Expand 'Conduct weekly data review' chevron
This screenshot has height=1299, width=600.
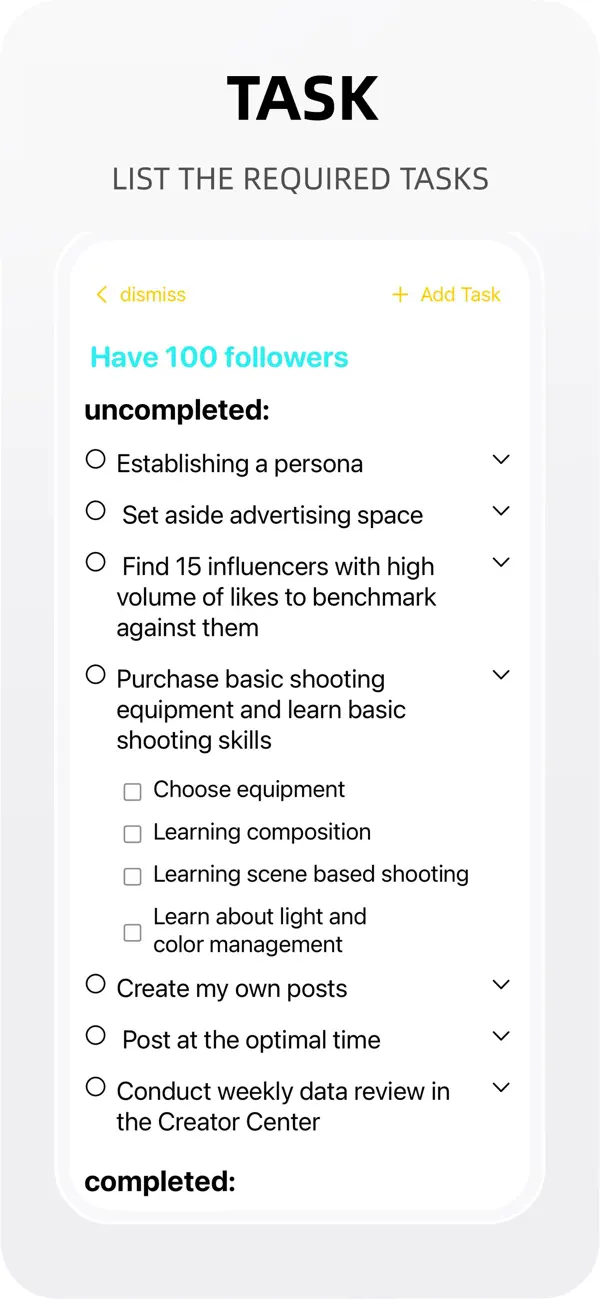tap(502, 1087)
